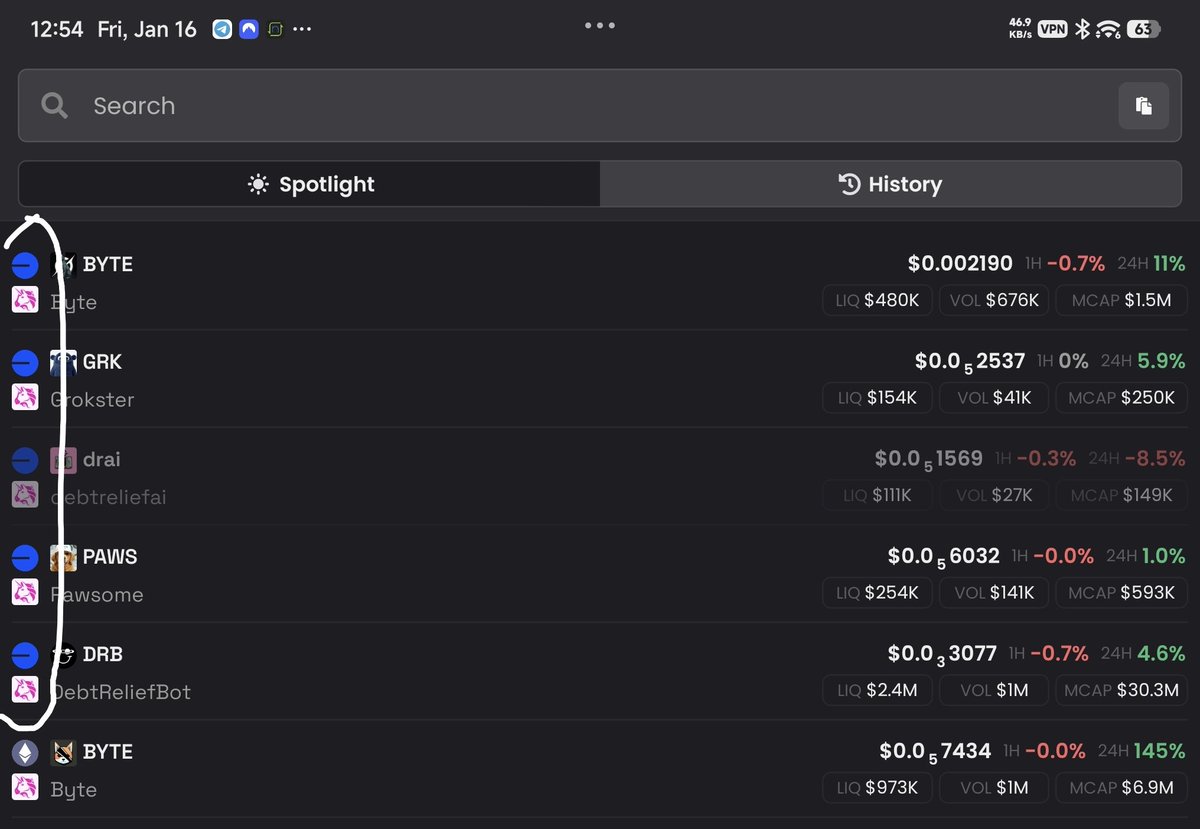Click the GRK token logo
1200x829 pixels.
click(63, 363)
